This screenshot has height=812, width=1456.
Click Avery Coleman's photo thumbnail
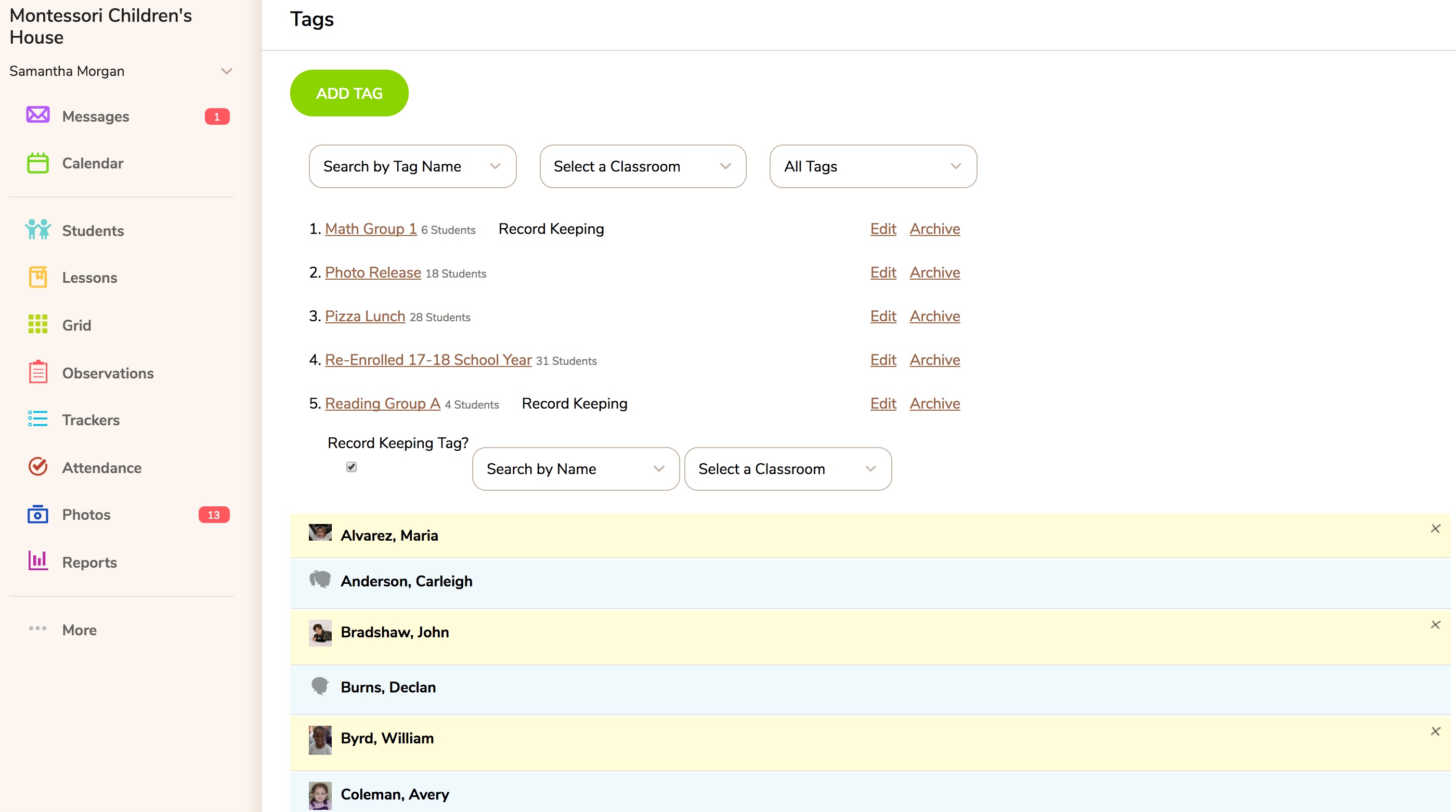[x=320, y=795]
